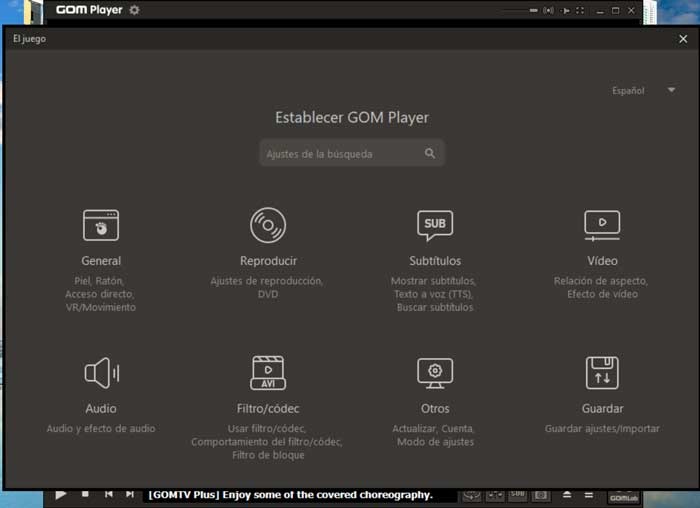The height and width of the screenshot is (508, 700).
Task: Click 'Relación de aspecto, Efecto de vídeo' text
Action: coord(601,287)
